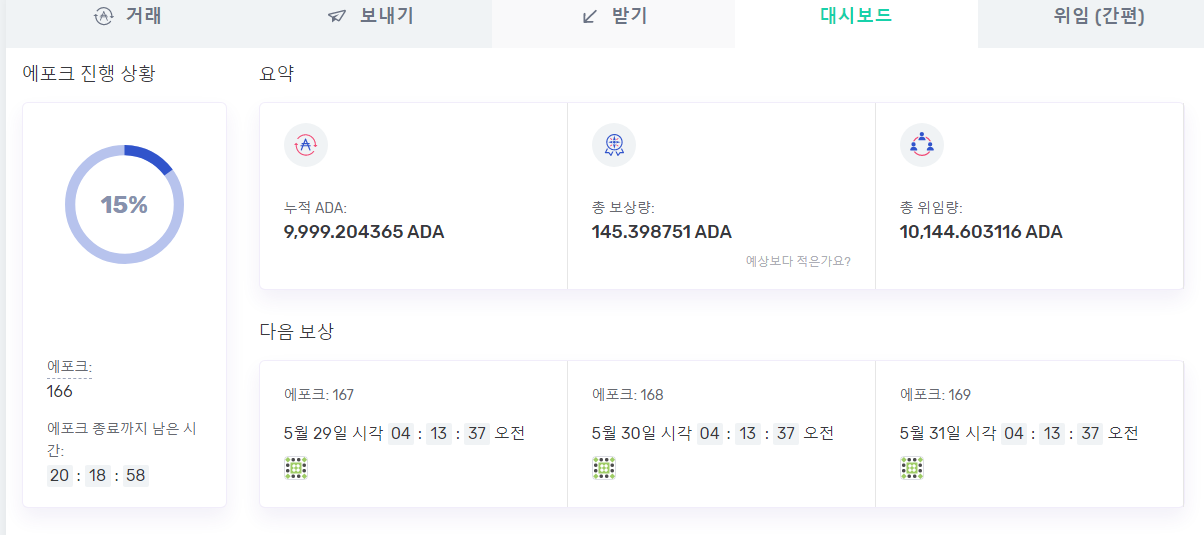Click the stake pool identicon for epoch 168

pyautogui.click(x=603, y=468)
